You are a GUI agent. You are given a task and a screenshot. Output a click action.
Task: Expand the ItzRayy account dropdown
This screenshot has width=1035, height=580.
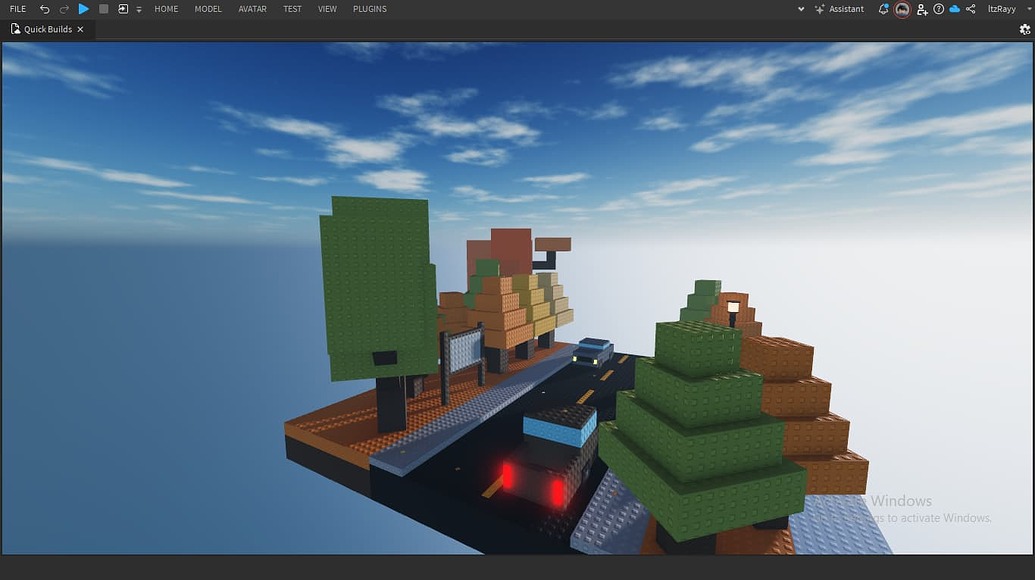click(1029, 9)
